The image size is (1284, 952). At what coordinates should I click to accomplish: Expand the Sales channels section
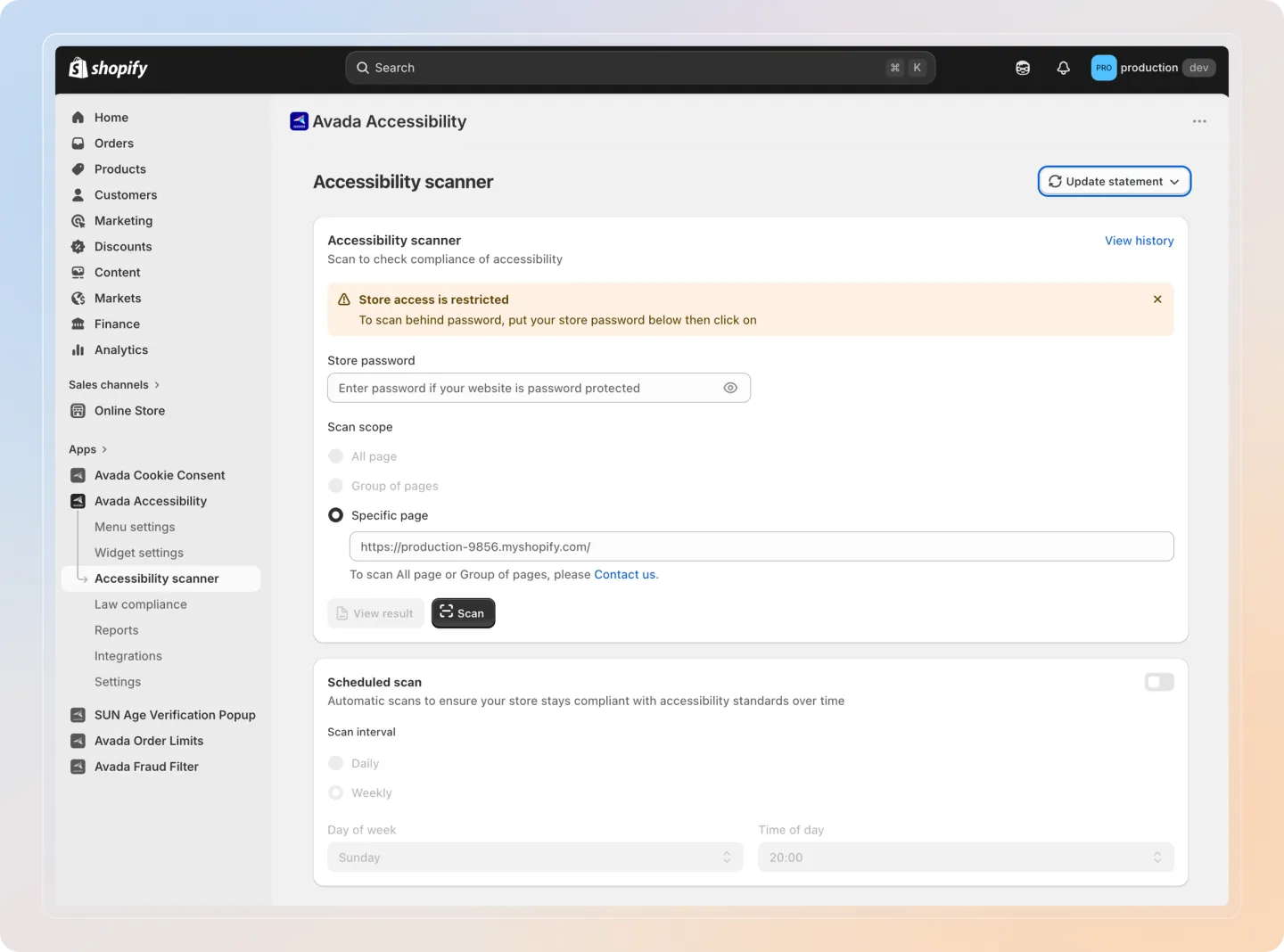pos(114,385)
